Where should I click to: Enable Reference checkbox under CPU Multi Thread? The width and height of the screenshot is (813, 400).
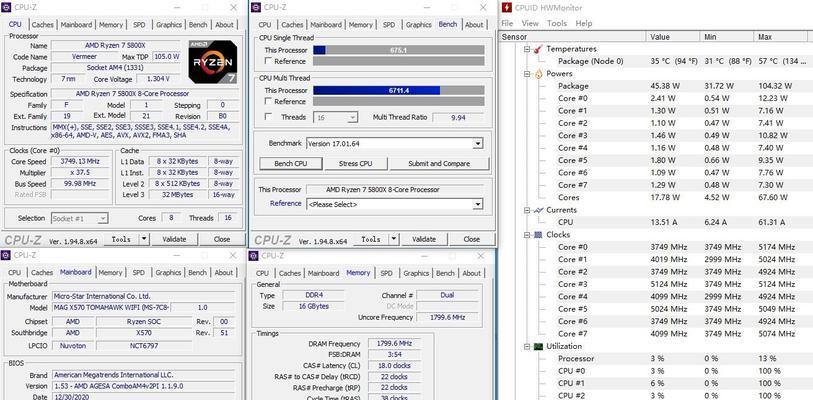click(x=268, y=102)
